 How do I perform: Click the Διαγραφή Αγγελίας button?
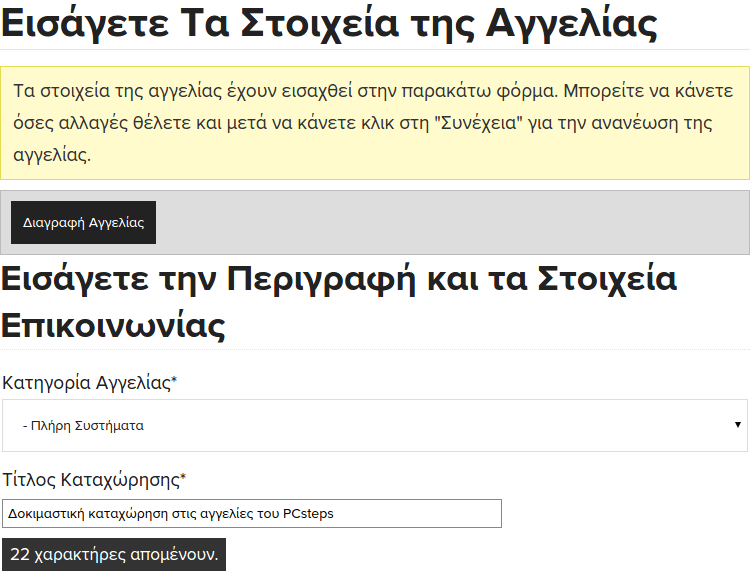click(83, 222)
